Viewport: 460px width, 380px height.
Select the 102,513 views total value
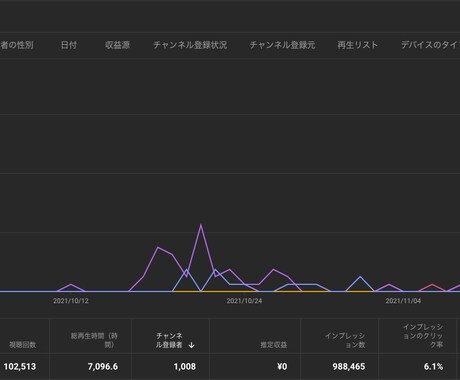coord(20,367)
